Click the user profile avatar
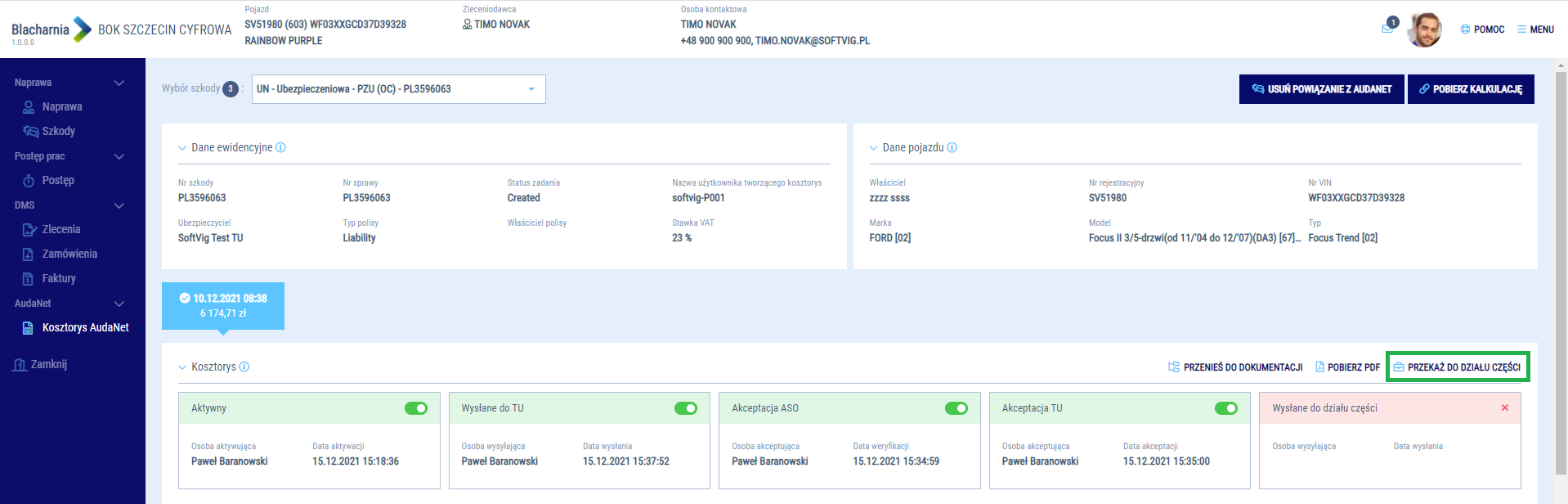 pyautogui.click(x=1424, y=29)
